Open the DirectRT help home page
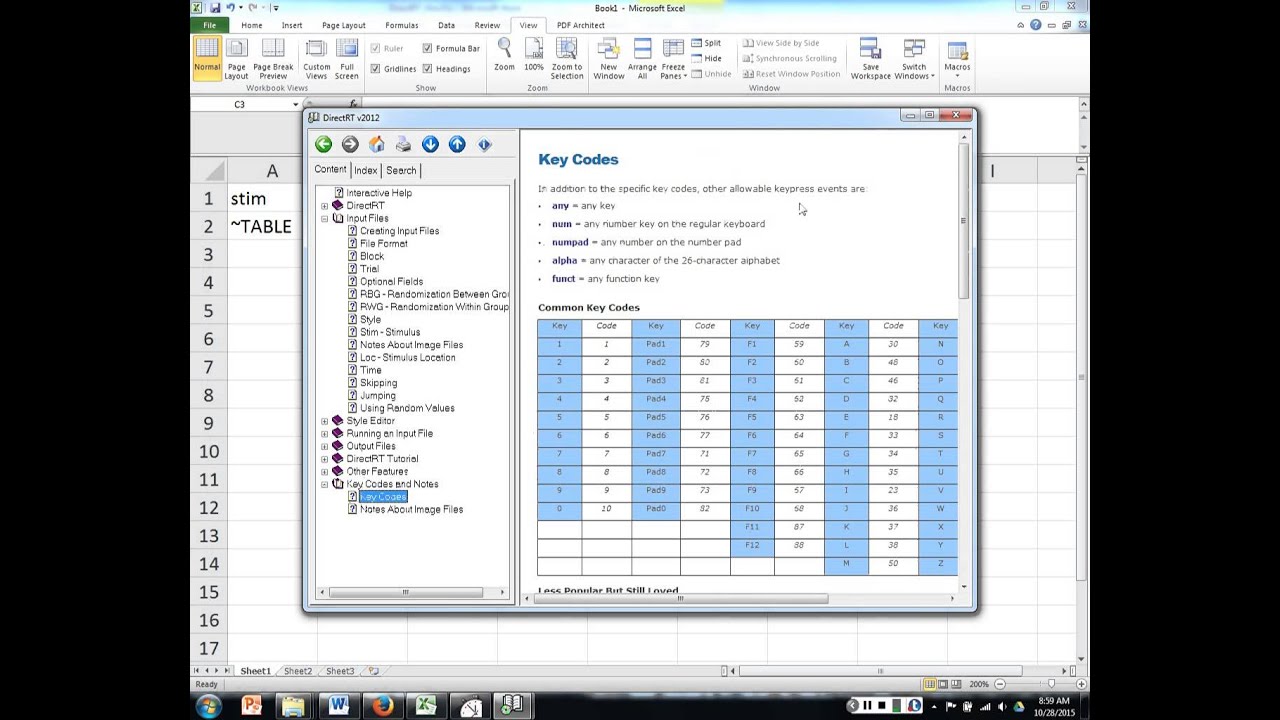The width and height of the screenshot is (1280, 720). [x=377, y=144]
